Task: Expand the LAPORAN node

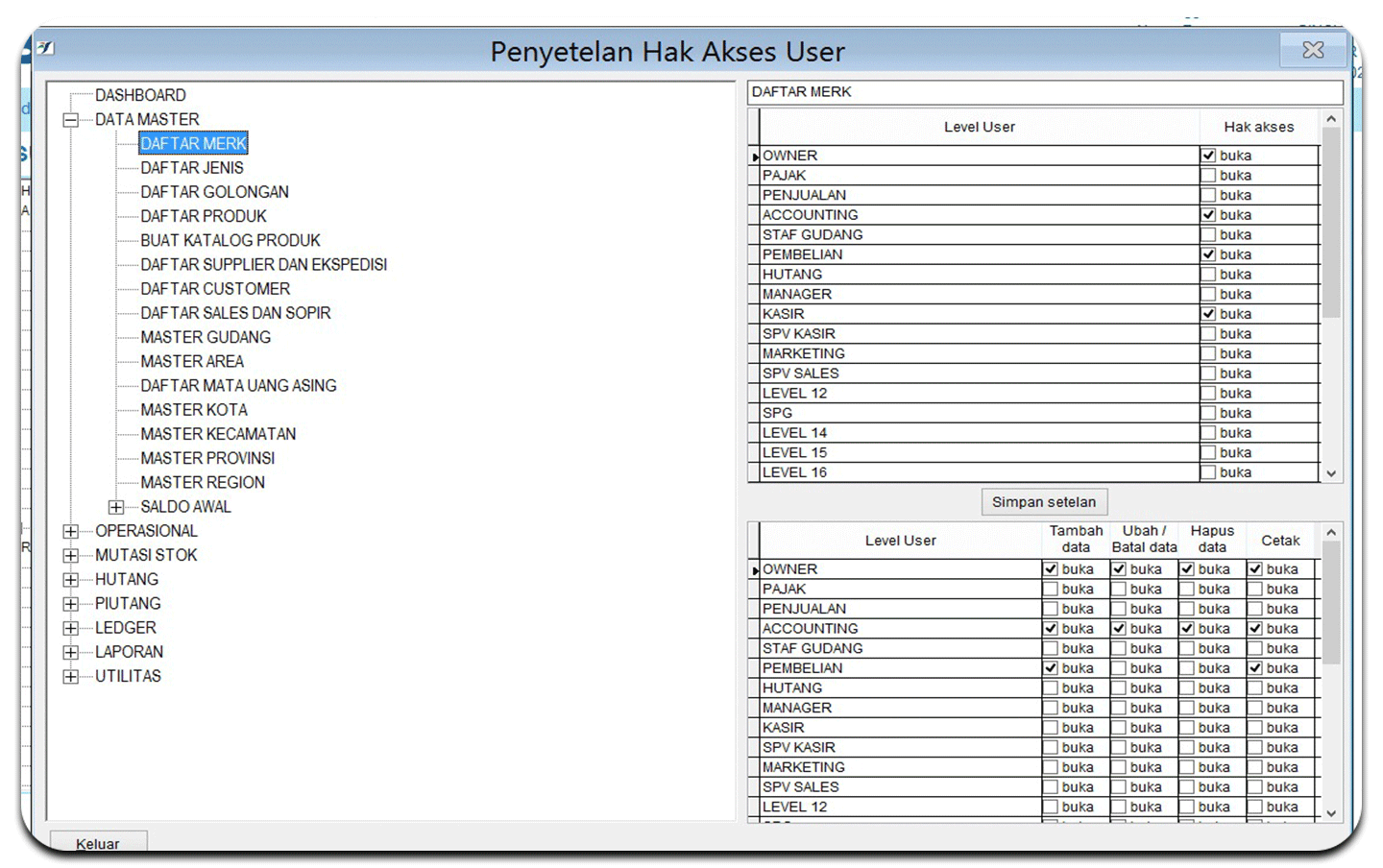Action: click(x=70, y=652)
